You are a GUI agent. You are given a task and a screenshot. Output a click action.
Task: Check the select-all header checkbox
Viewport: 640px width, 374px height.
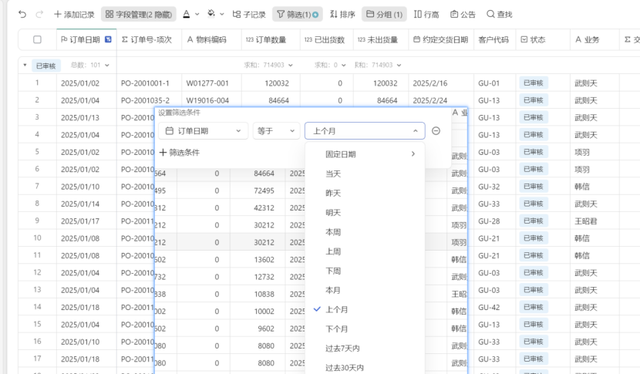point(37,40)
